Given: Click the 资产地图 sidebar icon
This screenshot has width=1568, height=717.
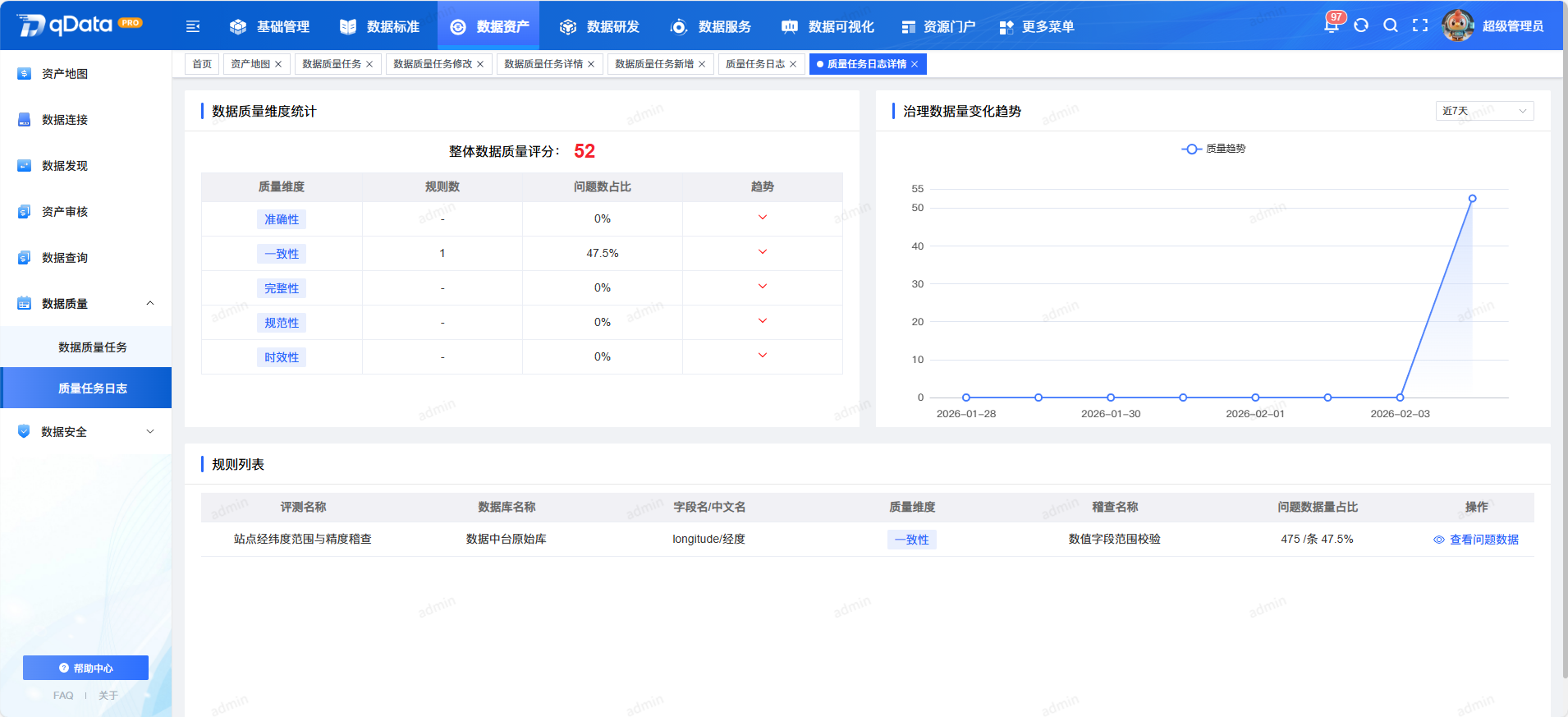Looking at the screenshot, I should (x=24, y=73).
